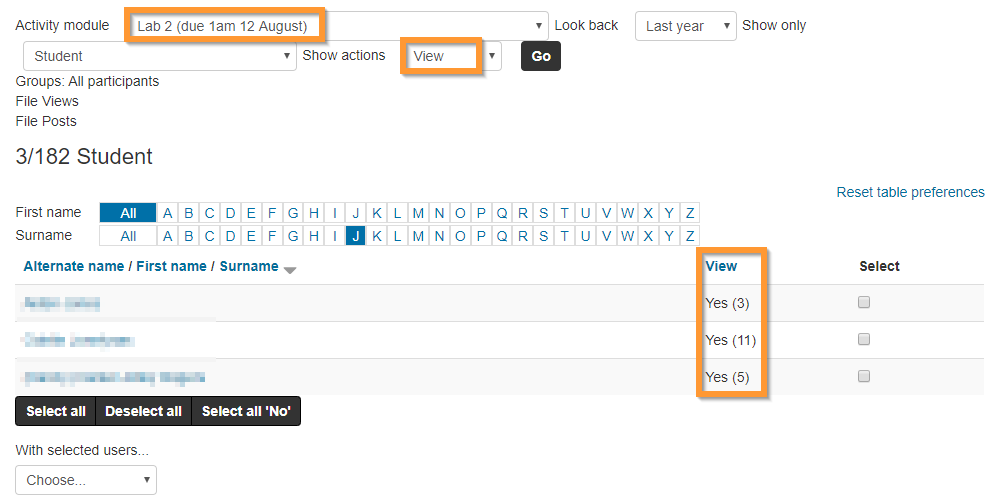Open the Show only Student dropdown
The width and height of the screenshot is (997, 501).
coord(160,56)
